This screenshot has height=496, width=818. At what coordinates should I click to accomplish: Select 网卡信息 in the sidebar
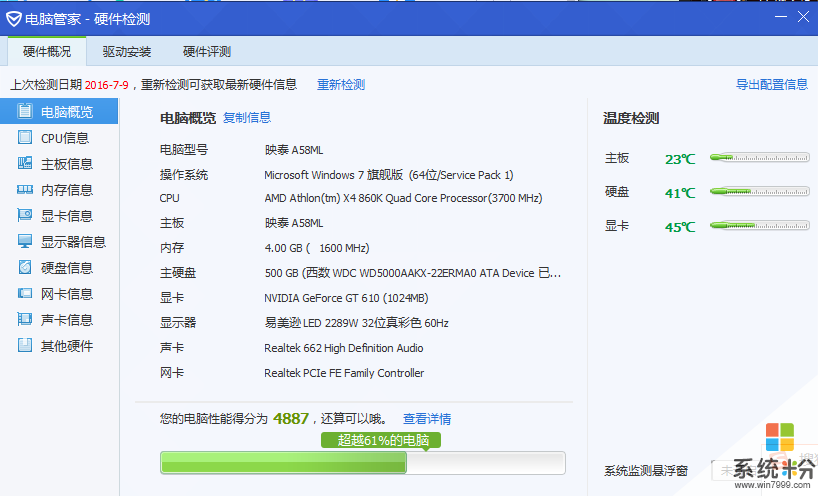pyautogui.click(x=59, y=294)
